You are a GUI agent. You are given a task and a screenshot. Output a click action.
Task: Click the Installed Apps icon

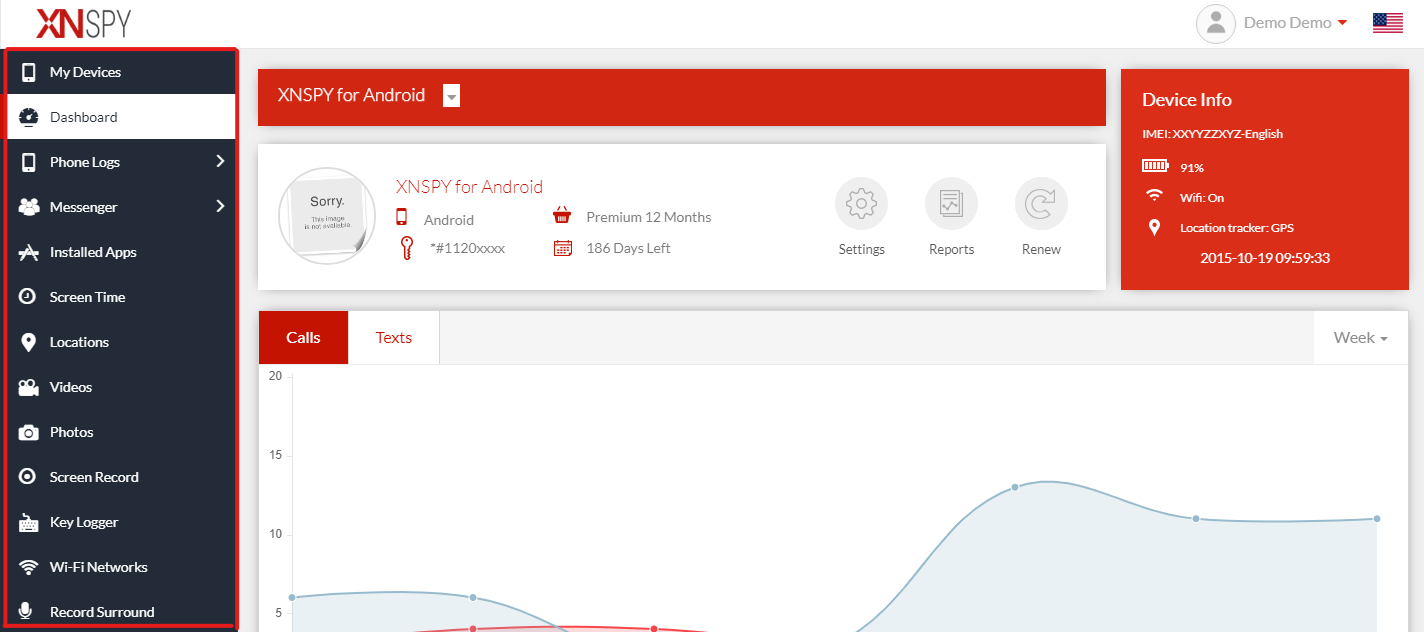29,252
